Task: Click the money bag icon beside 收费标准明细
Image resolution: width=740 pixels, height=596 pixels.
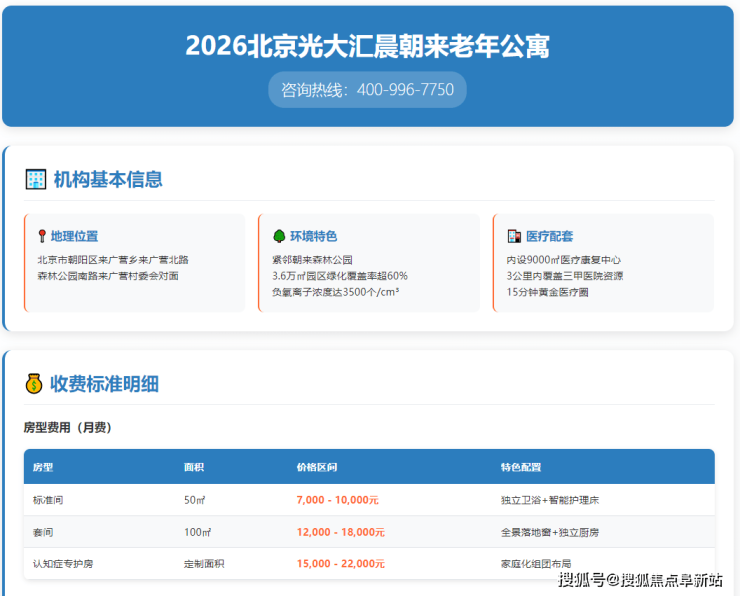Action: coord(34,384)
